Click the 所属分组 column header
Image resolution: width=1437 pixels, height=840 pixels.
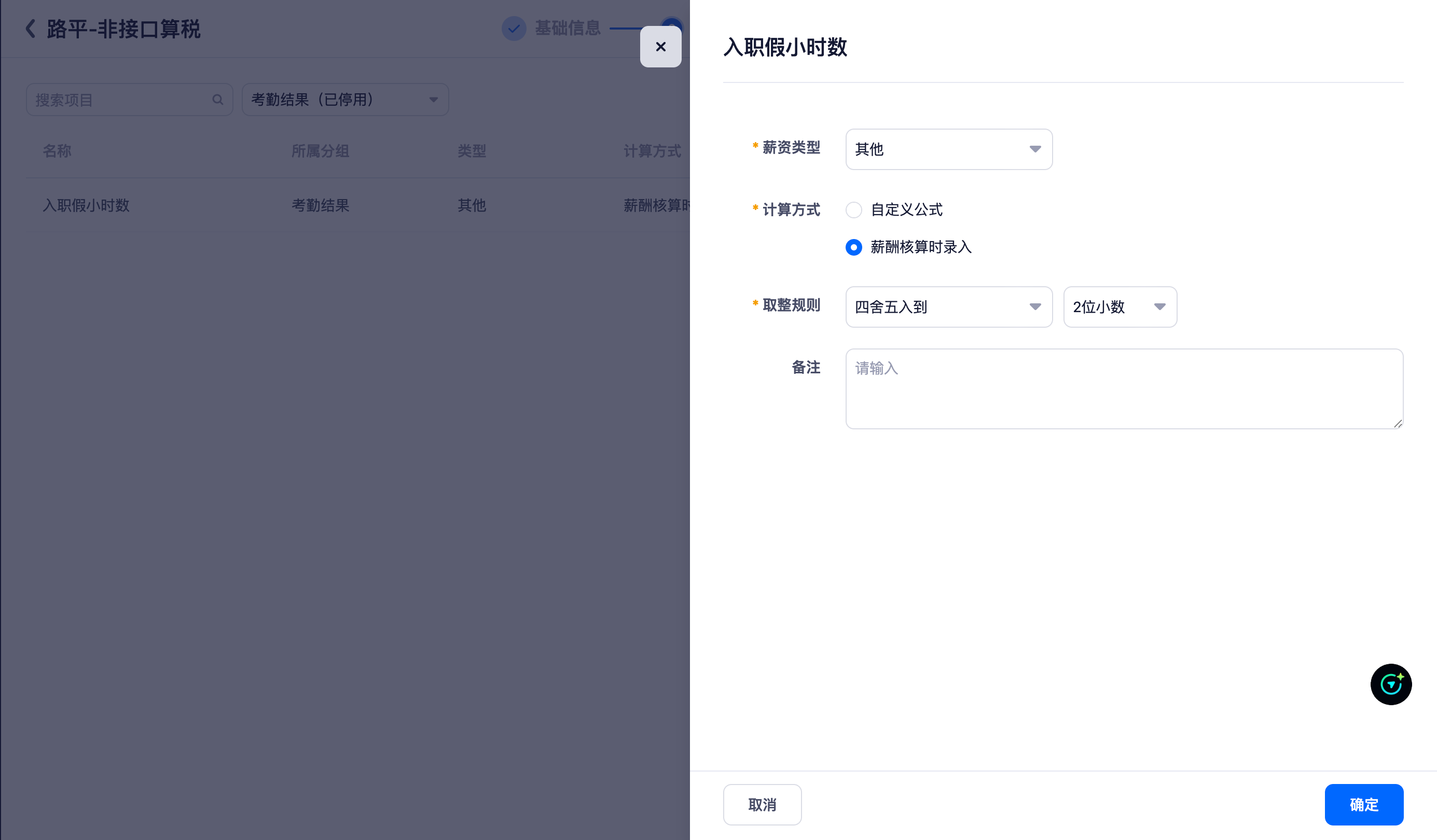[320, 151]
